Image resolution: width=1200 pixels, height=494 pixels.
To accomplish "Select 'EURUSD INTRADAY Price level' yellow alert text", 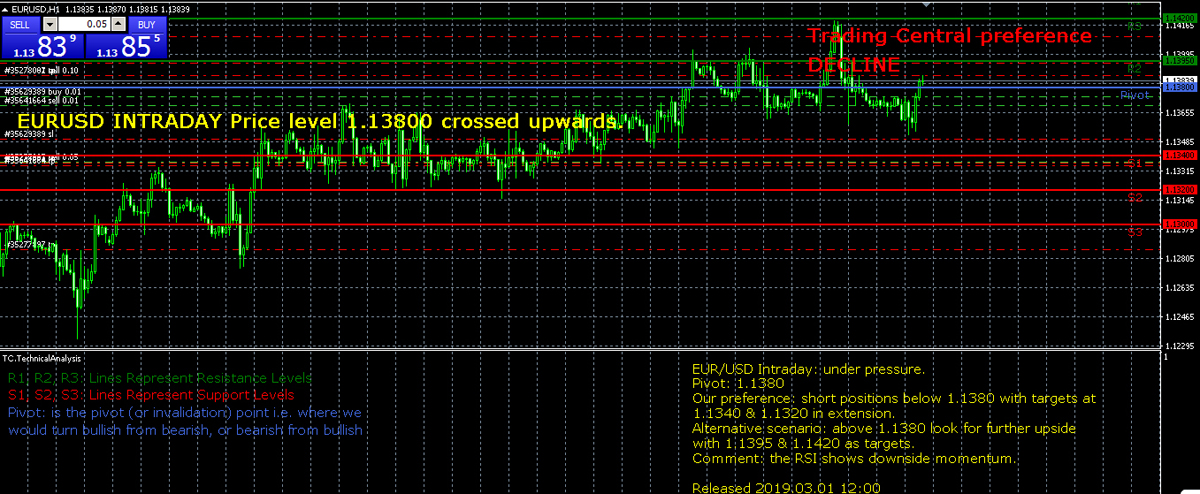I will [179, 121].
